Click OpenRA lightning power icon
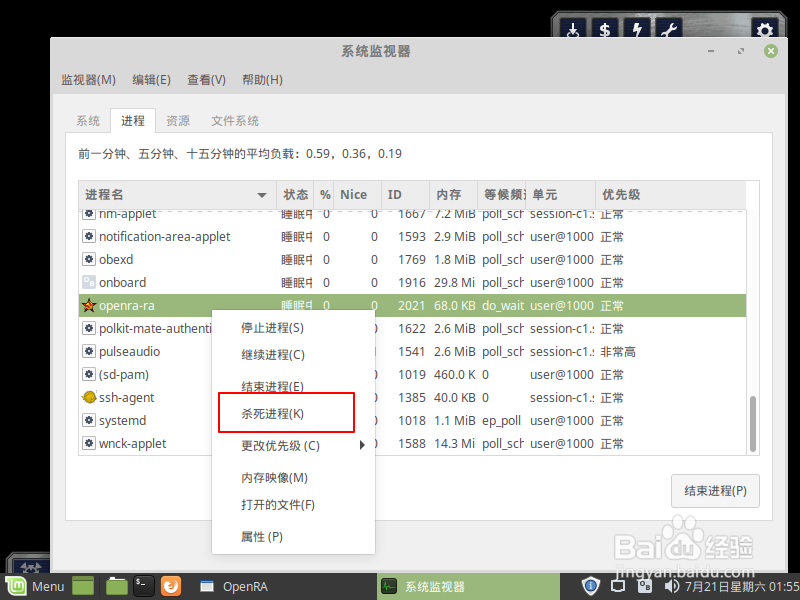This screenshot has width=800, height=600. point(637,29)
